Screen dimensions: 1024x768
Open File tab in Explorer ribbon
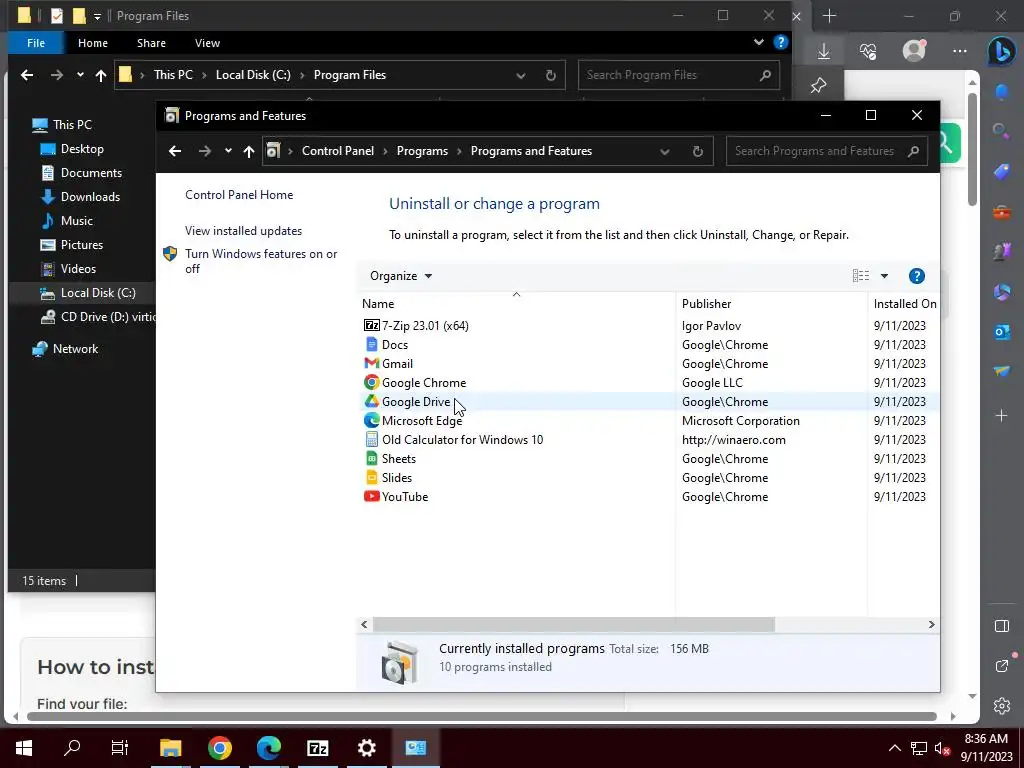(x=36, y=43)
